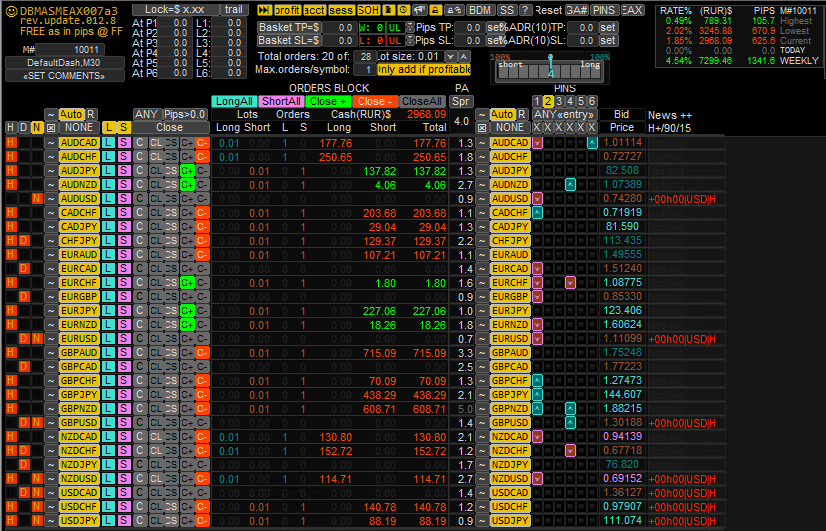Click the NZDCHF pin 4 down-arrow marker
The image size is (826, 531).
(570, 450)
